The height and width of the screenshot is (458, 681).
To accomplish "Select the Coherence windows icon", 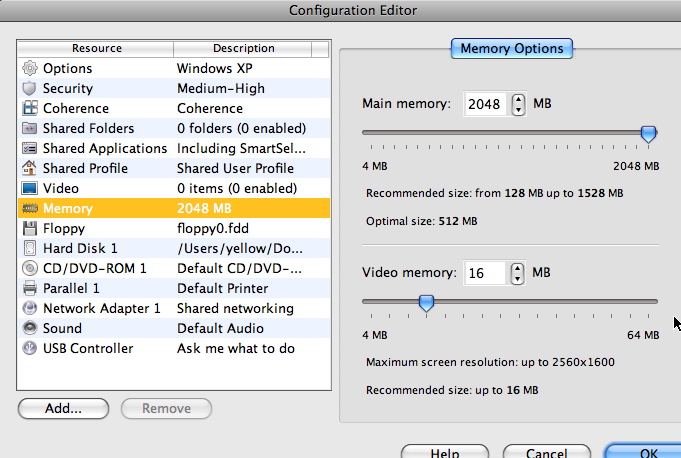I will 30,108.
